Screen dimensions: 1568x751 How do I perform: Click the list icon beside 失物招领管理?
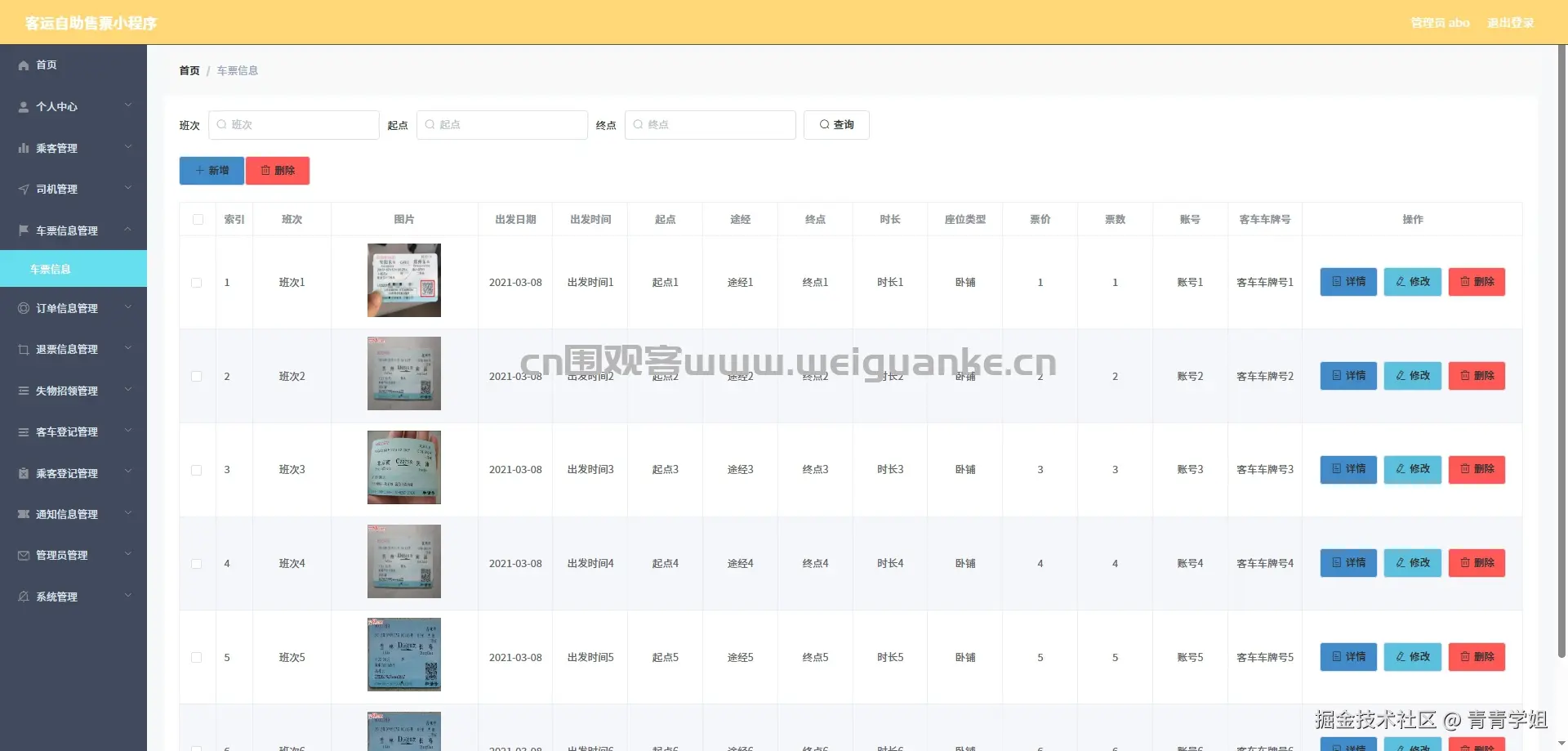coord(24,391)
